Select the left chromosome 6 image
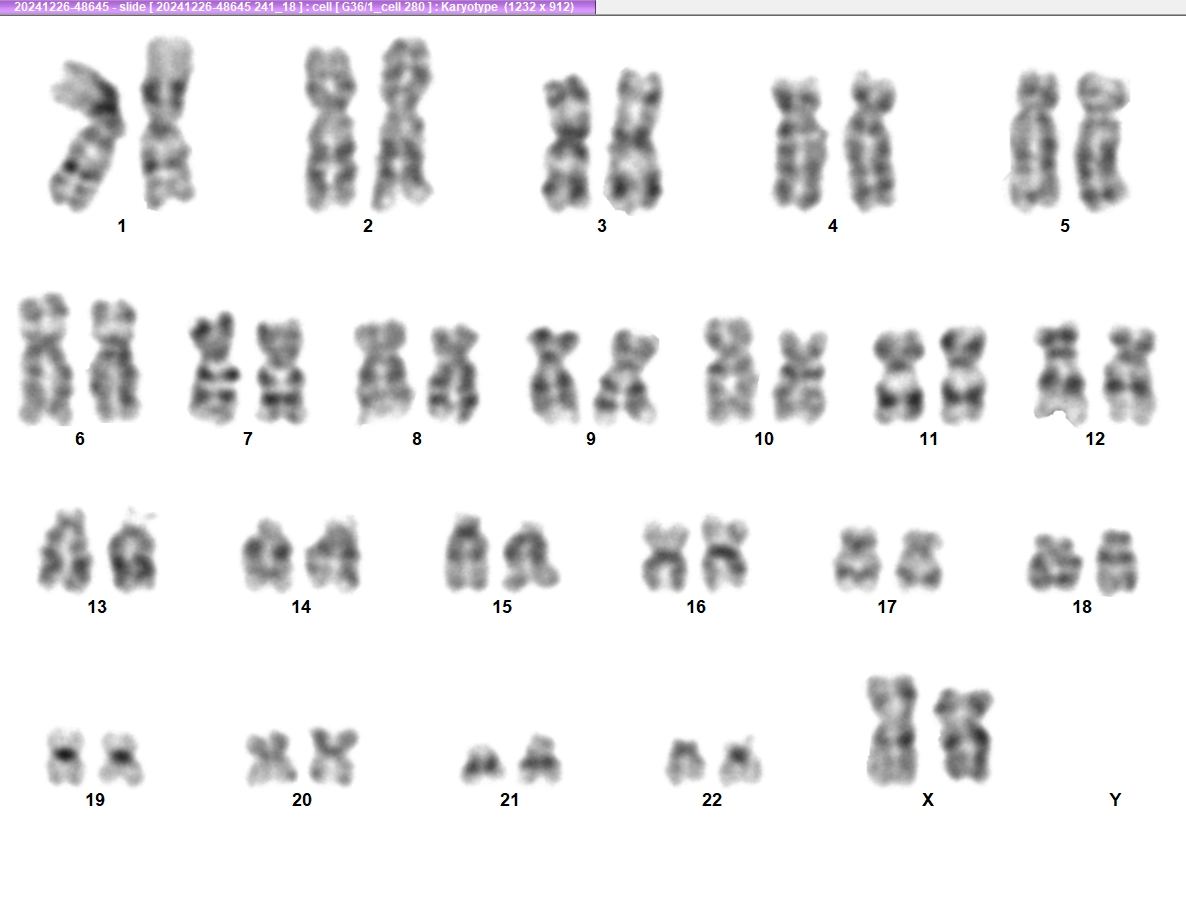 point(45,359)
